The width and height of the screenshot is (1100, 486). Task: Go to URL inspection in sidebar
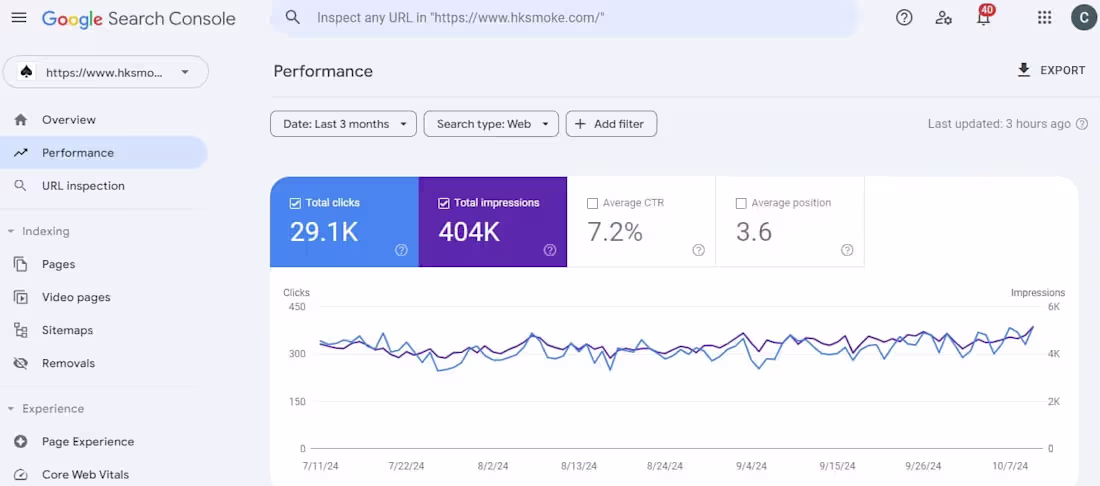(83, 186)
